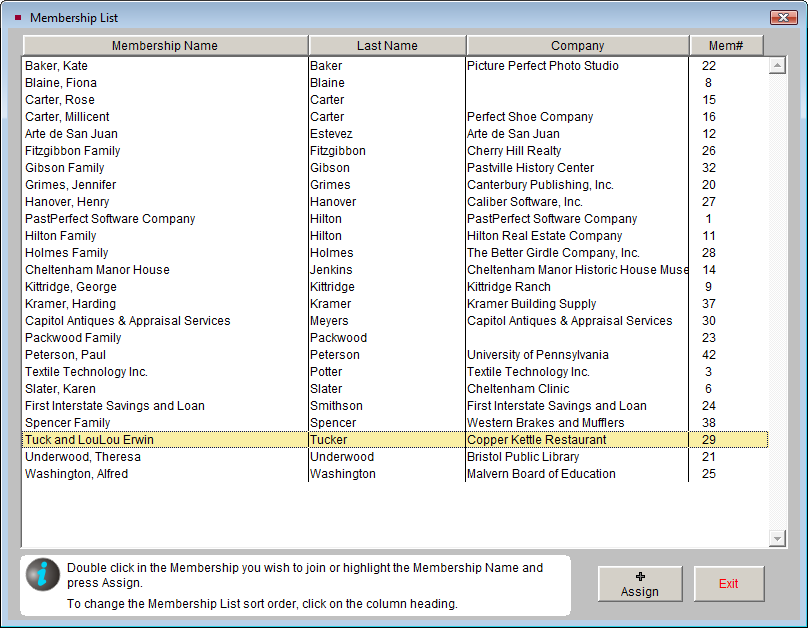
Task: Click last name Jenkins
Action: click(331, 269)
